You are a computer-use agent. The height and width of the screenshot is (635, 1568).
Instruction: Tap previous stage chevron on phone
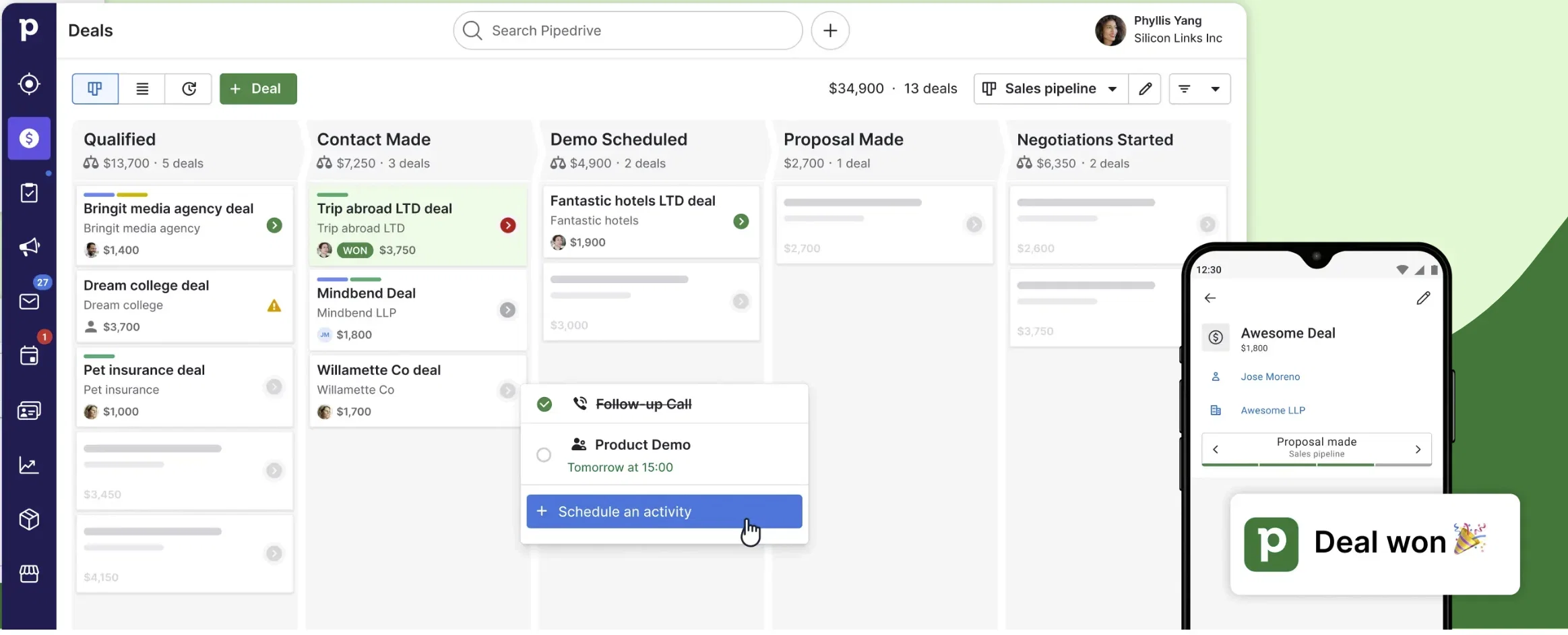pyautogui.click(x=1216, y=449)
